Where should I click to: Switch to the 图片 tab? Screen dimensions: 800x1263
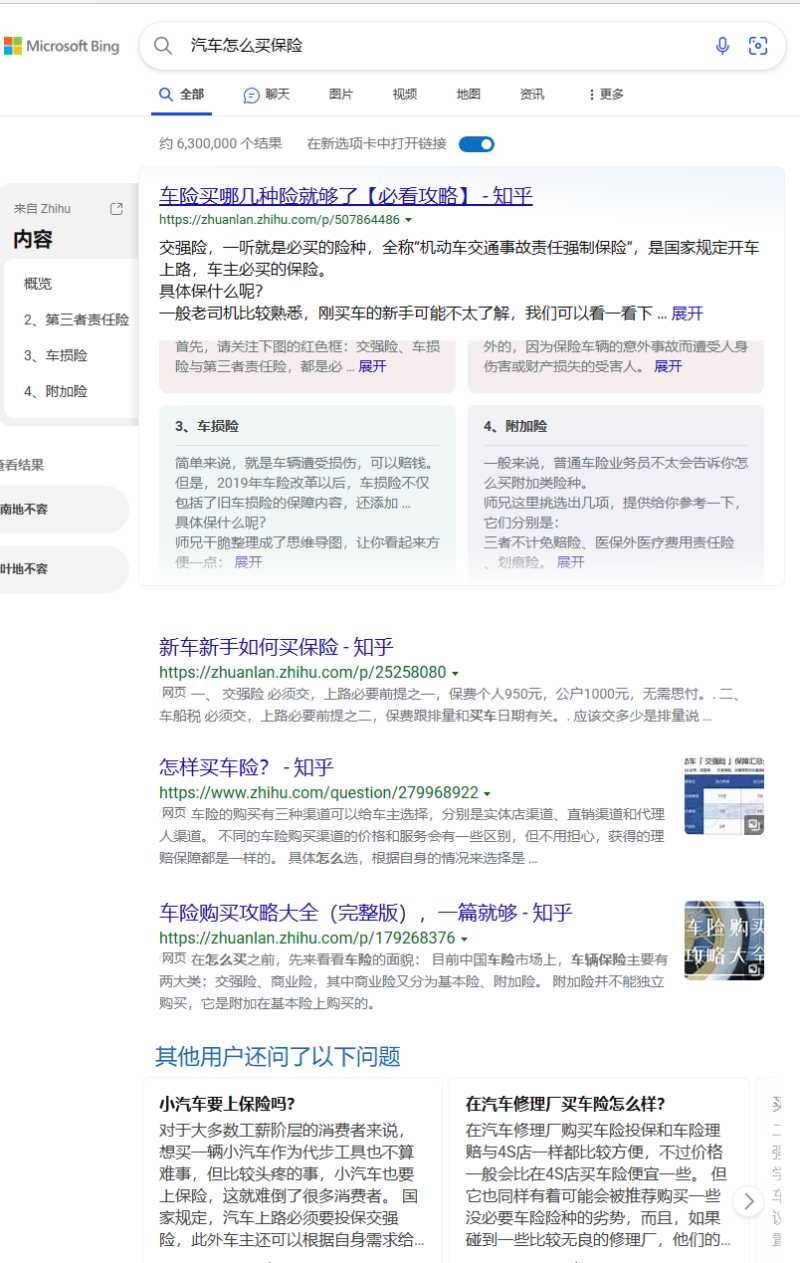[341, 94]
